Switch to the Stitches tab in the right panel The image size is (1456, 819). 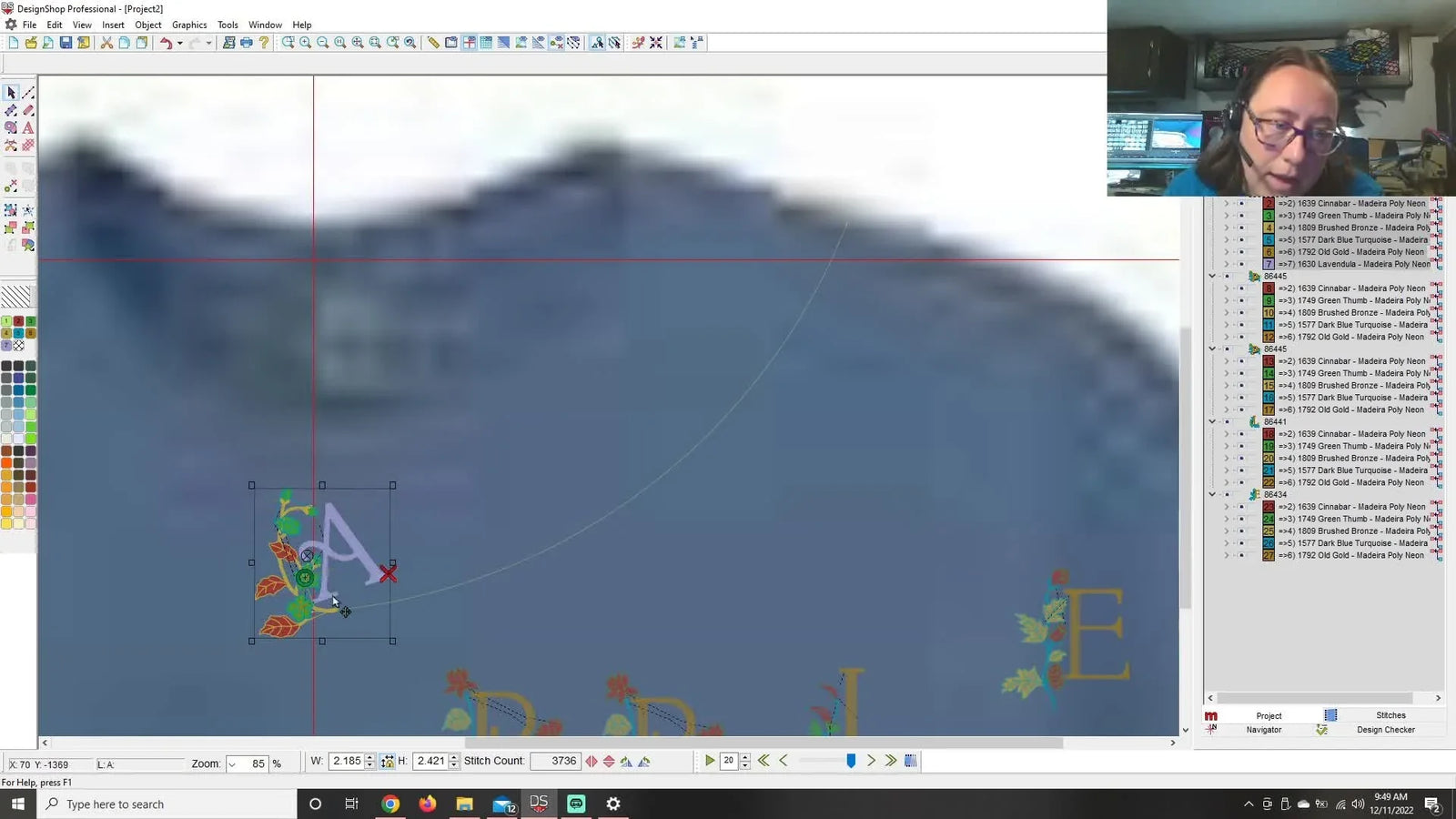1390,715
